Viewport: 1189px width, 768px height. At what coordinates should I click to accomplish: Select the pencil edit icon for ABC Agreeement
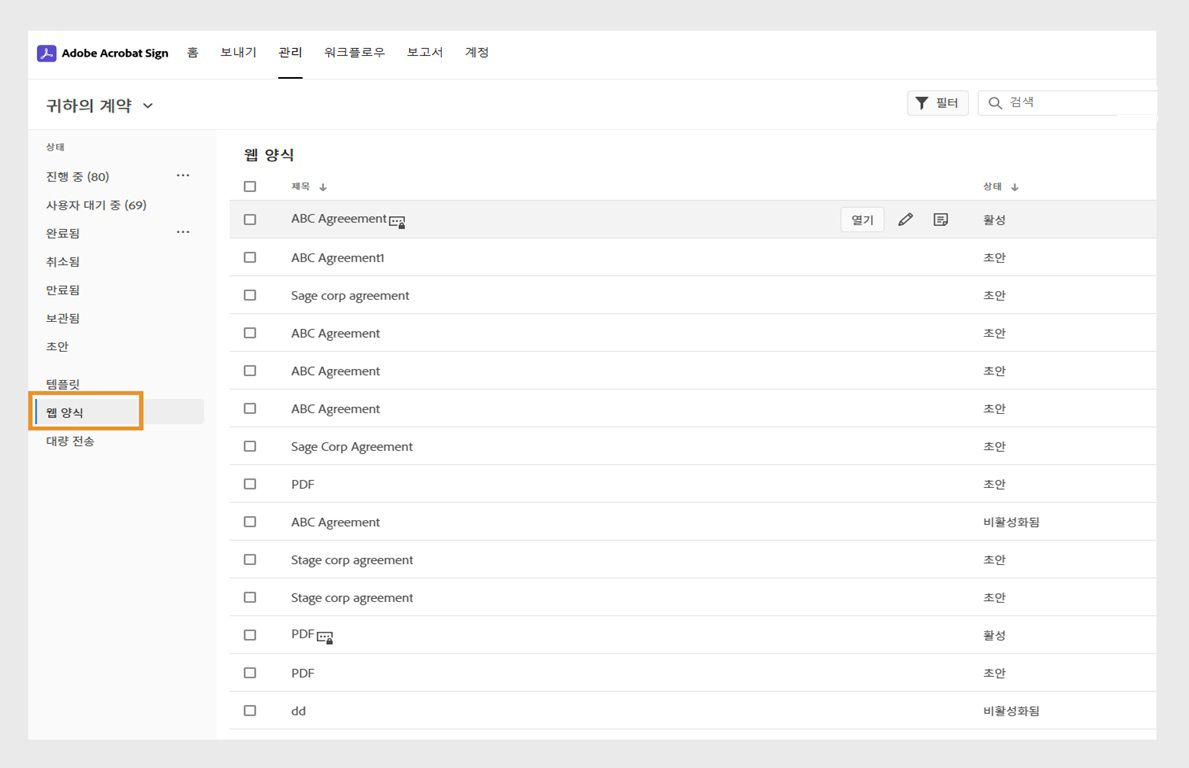(x=905, y=219)
